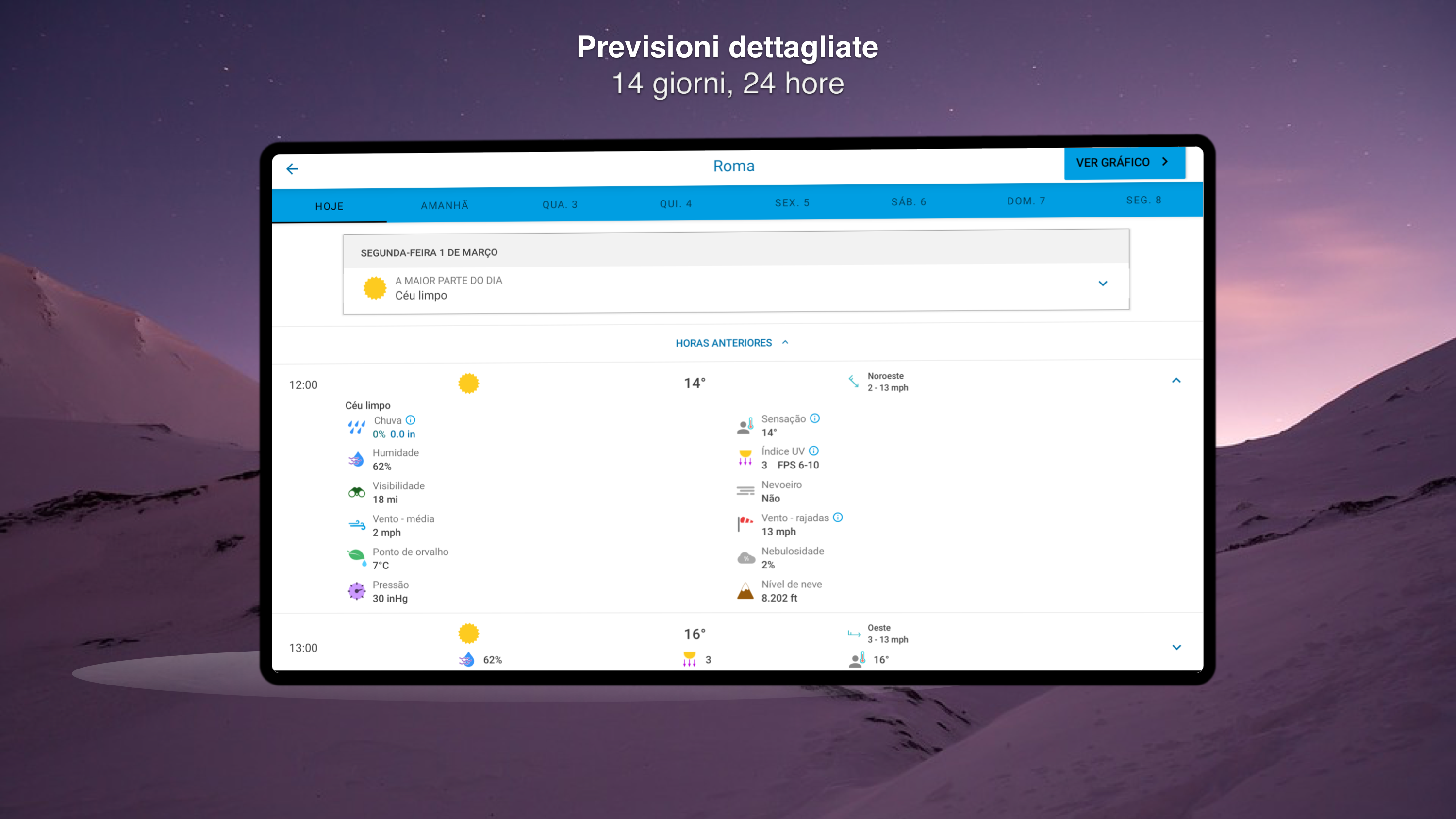Screen dimensions: 1456x819
Task: Click the Noroeste wind direction arrow
Action: pyautogui.click(x=854, y=382)
